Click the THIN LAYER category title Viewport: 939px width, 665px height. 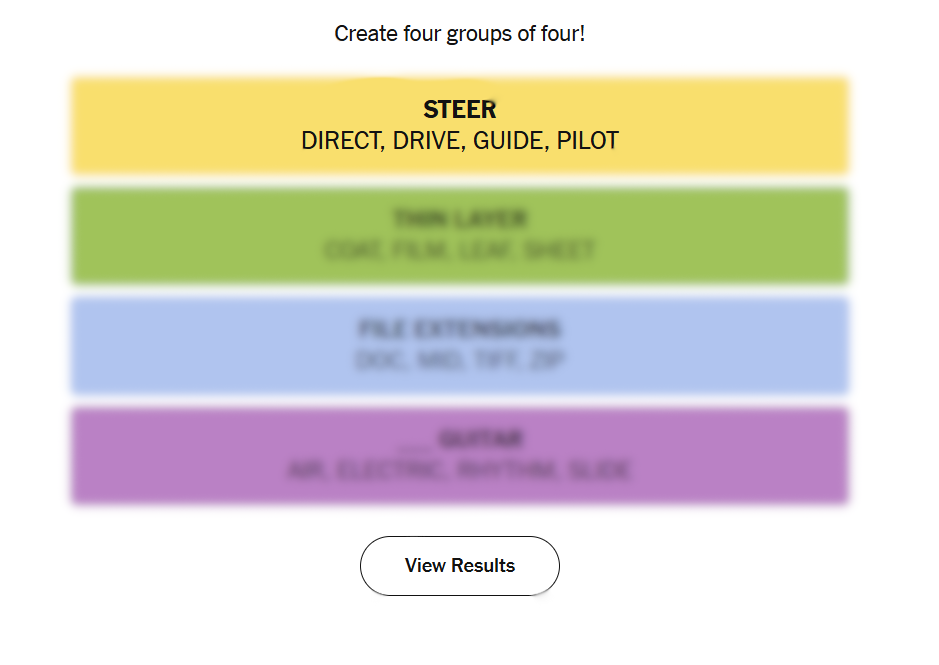(459, 219)
